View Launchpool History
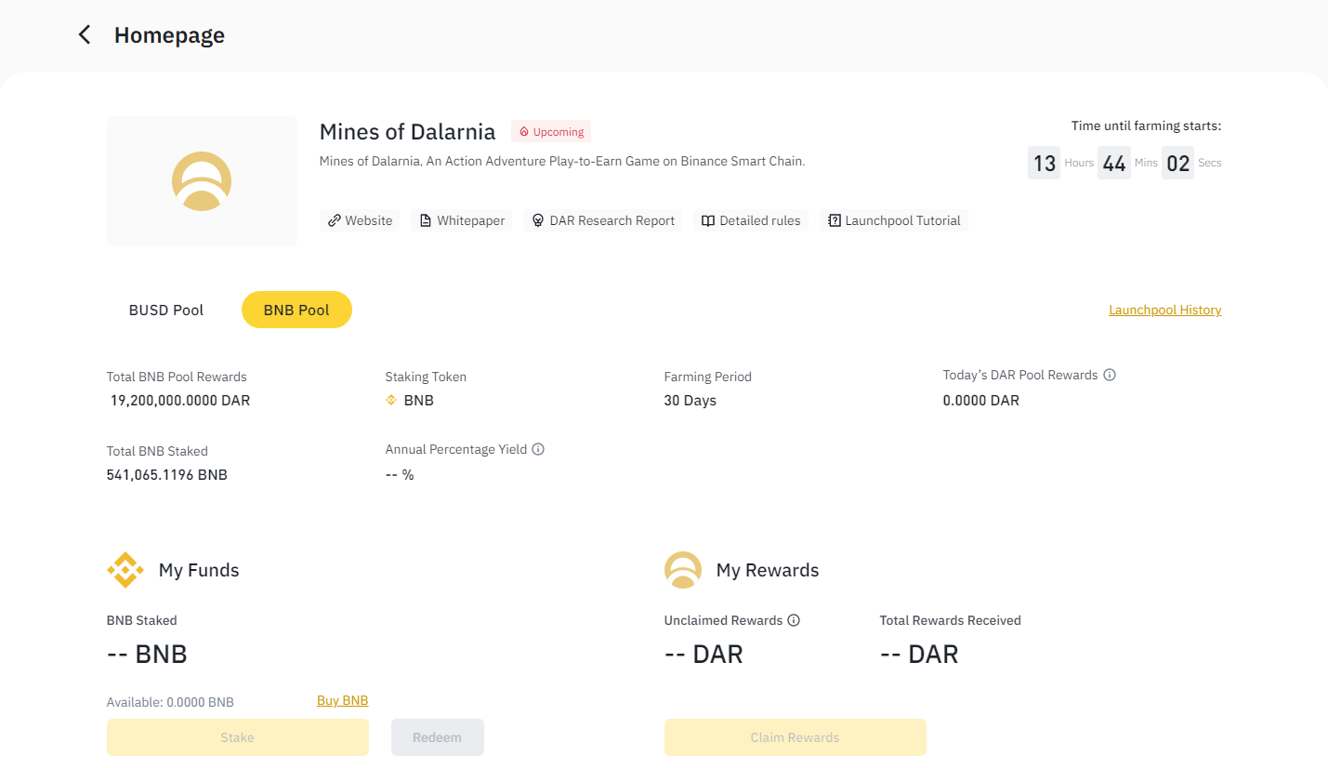This screenshot has height=768, width=1328. (1165, 310)
